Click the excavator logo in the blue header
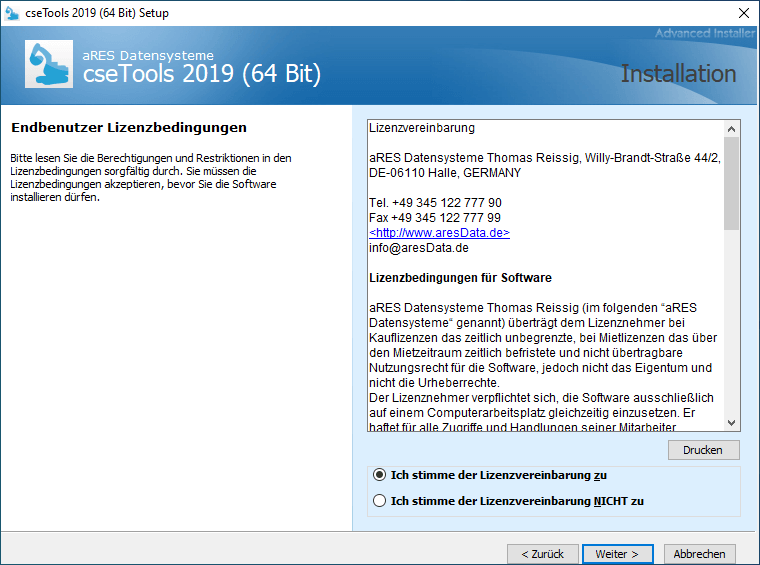 point(48,64)
